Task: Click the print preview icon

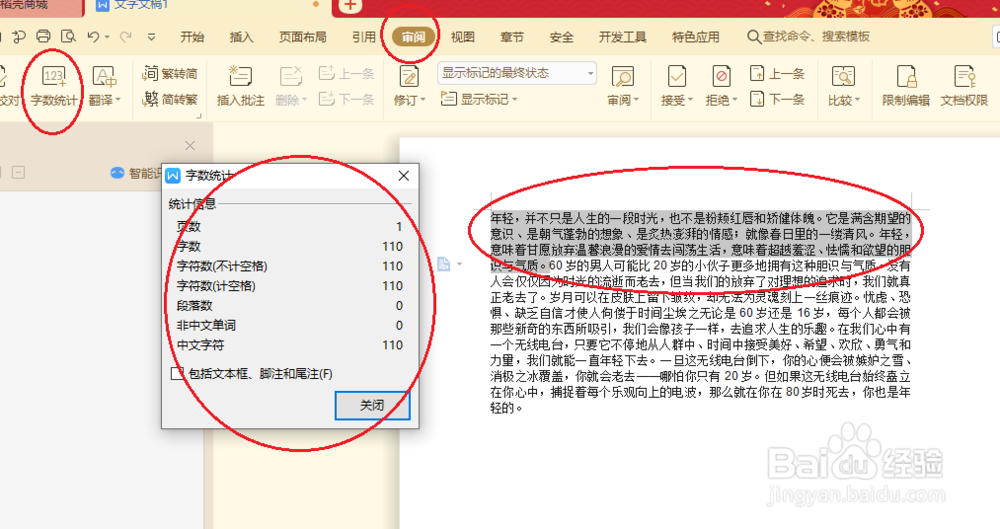Action: click(68, 36)
